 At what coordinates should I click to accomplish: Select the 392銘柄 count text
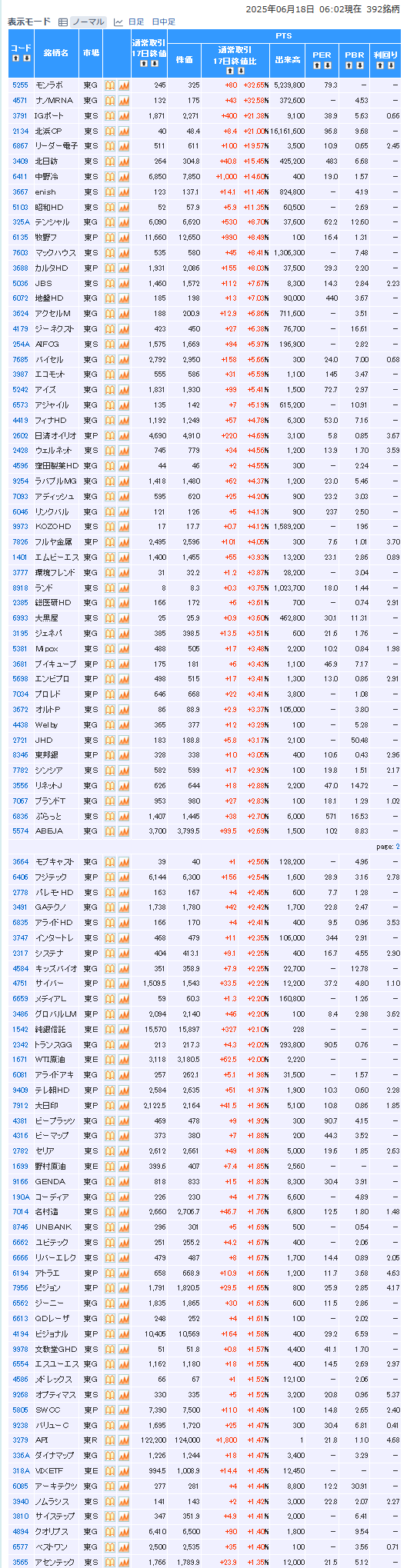tap(383, 8)
